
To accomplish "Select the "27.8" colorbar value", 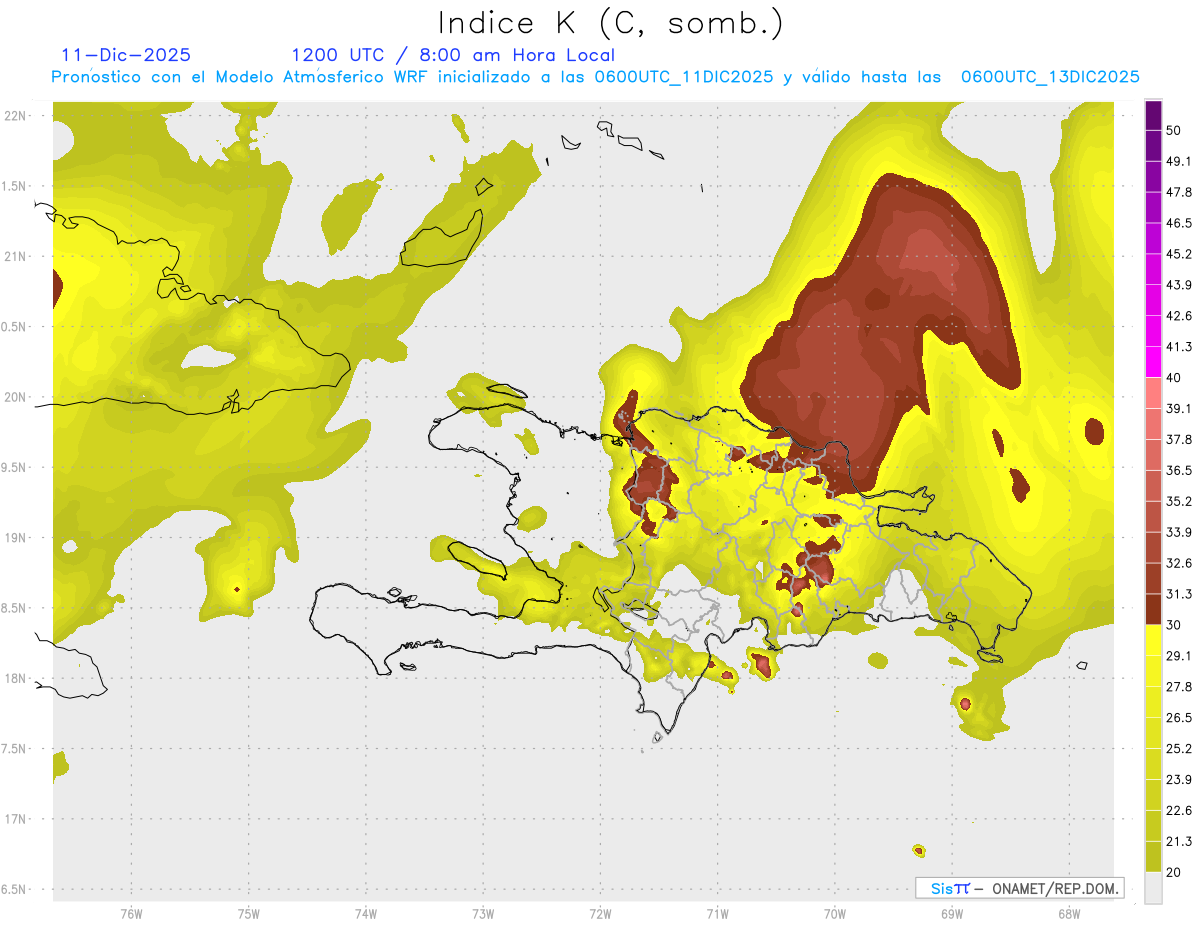I will tap(1179, 687).
